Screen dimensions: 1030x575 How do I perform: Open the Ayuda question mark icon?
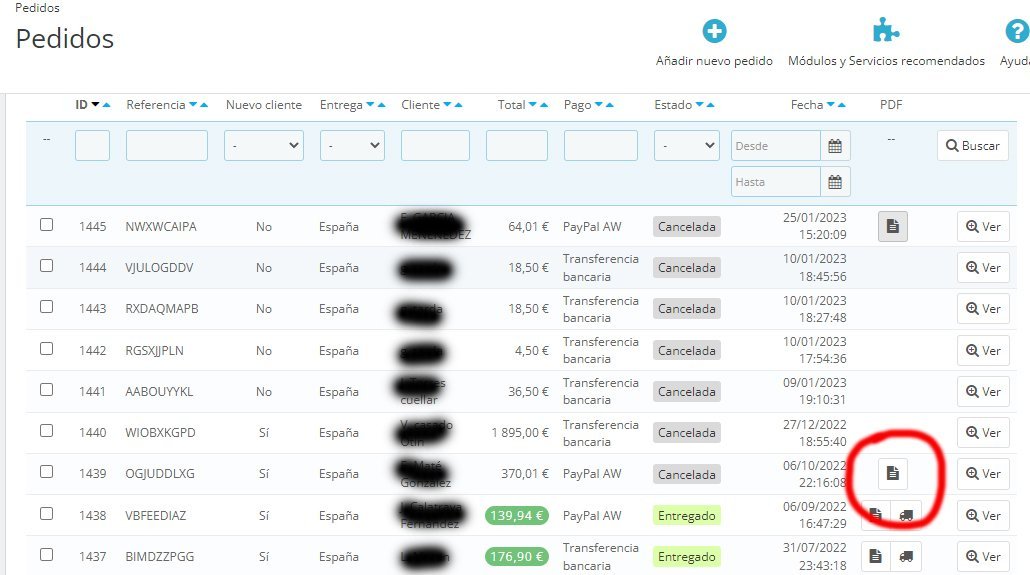pyautogui.click(x=1017, y=32)
